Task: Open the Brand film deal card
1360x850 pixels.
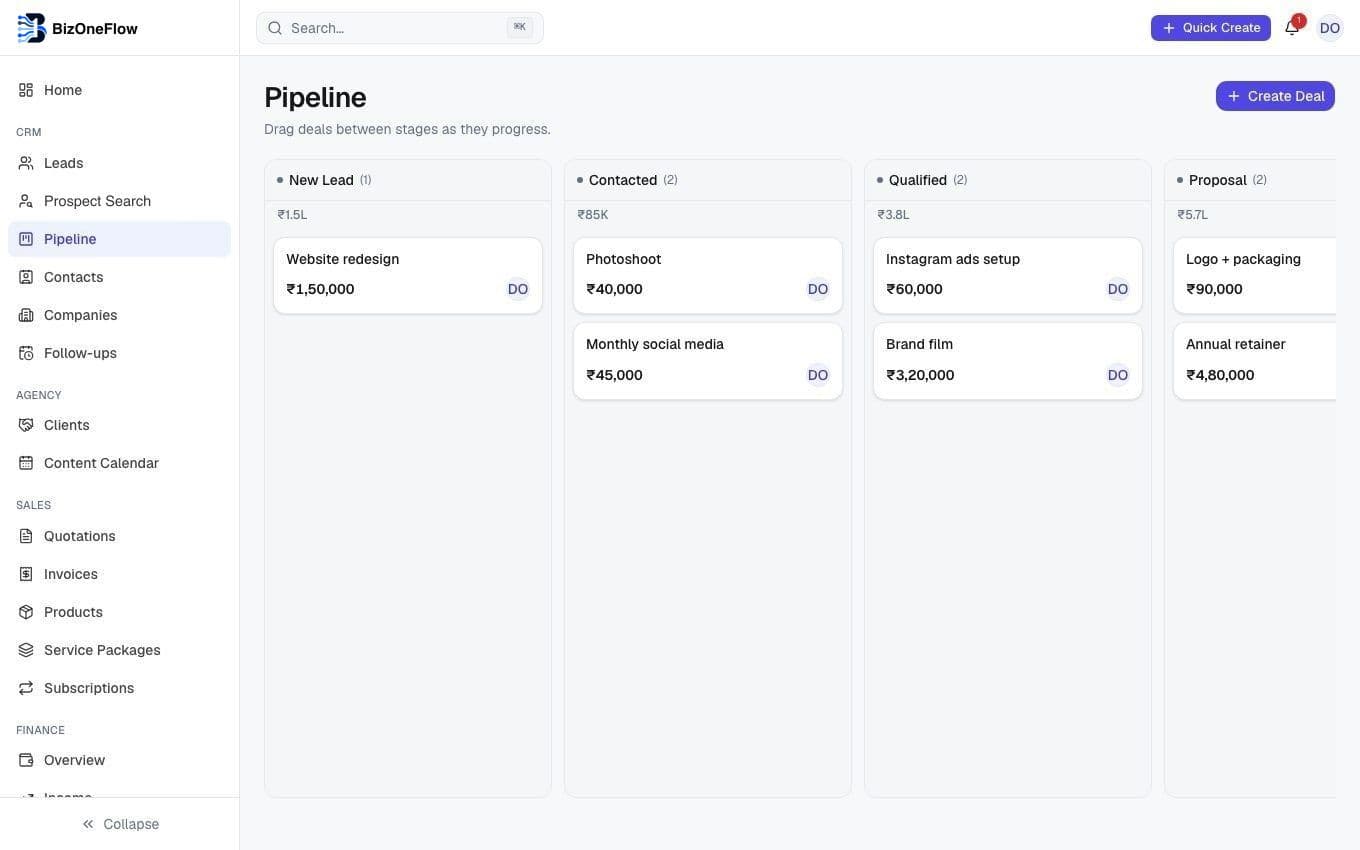Action: pyautogui.click(x=1008, y=361)
